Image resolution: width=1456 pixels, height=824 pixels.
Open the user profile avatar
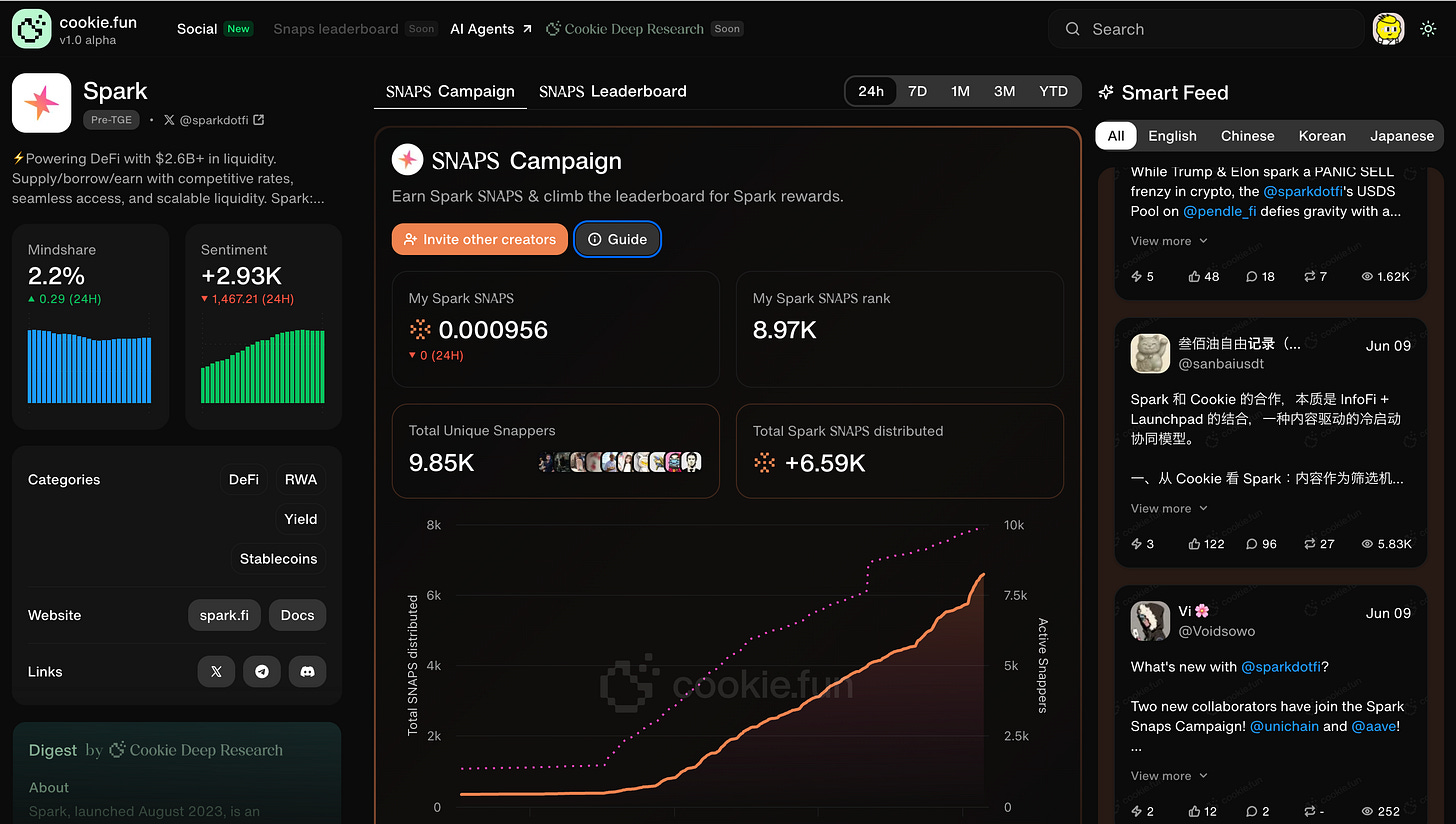coord(1389,29)
